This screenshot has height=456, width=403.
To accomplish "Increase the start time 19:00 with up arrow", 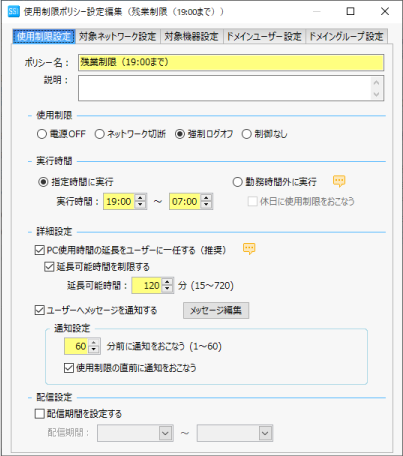I will pyautogui.click(x=140, y=198).
